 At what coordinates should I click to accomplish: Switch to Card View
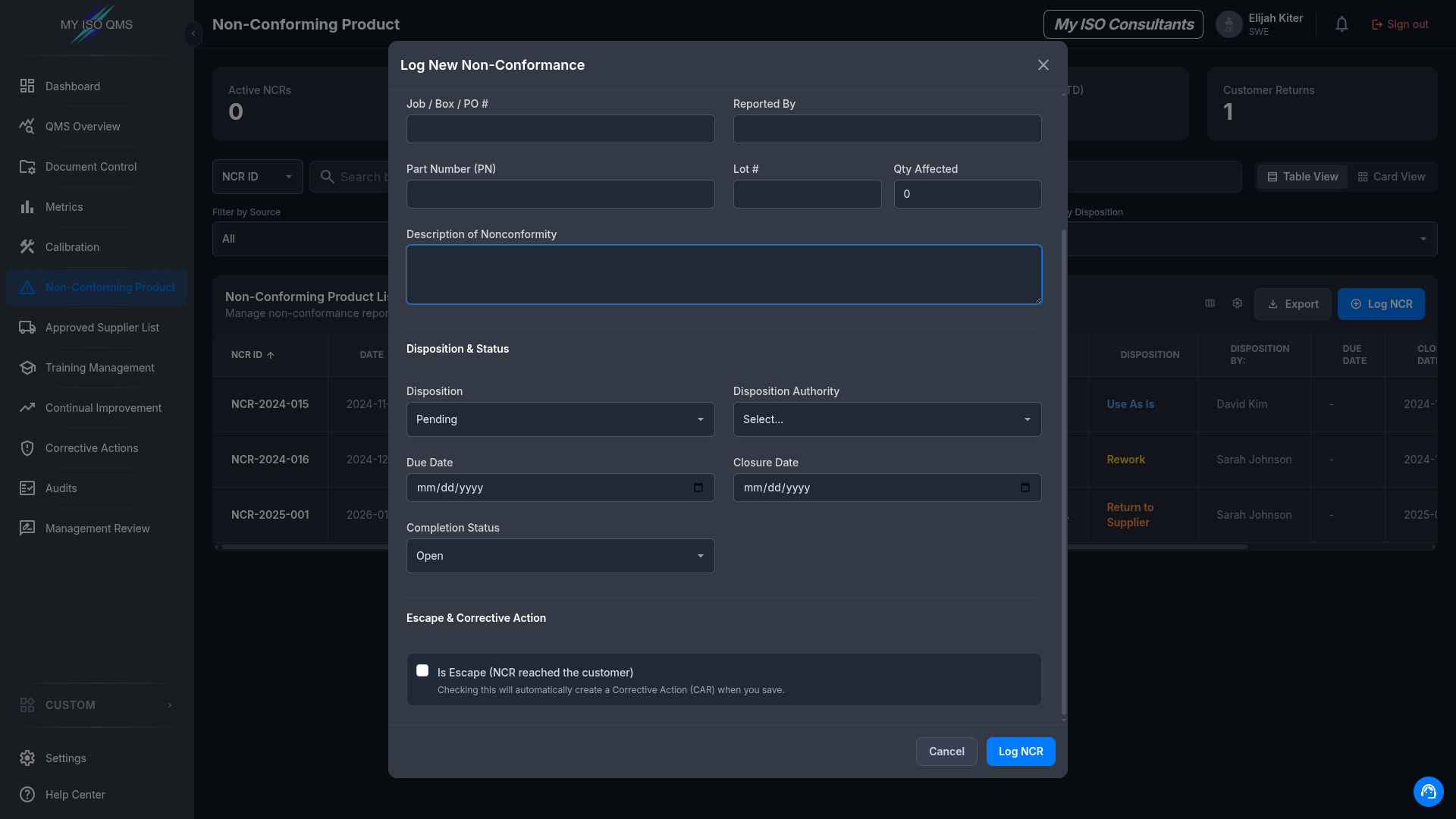[x=1392, y=177]
